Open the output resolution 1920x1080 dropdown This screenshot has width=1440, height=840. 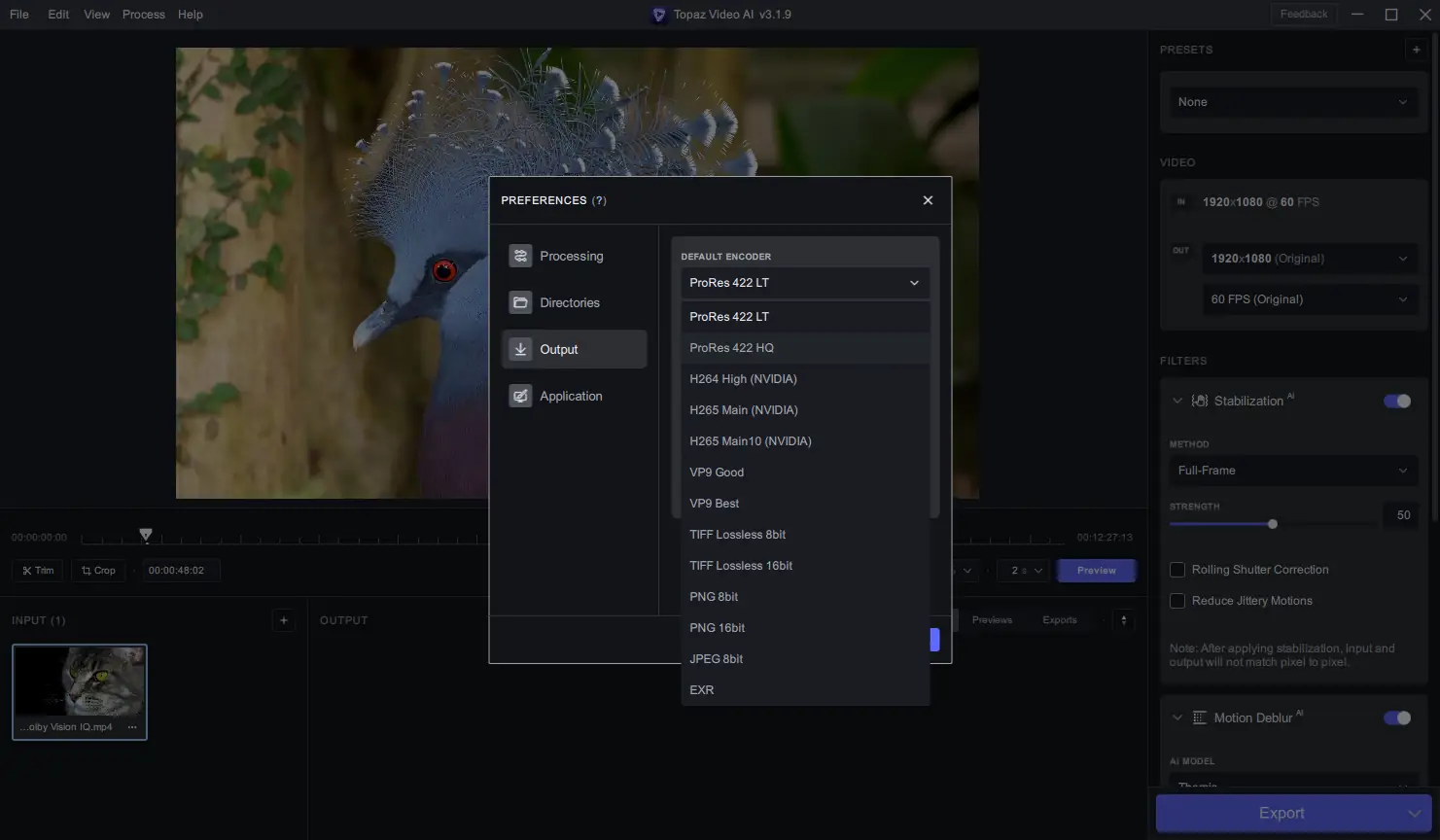(x=1309, y=259)
